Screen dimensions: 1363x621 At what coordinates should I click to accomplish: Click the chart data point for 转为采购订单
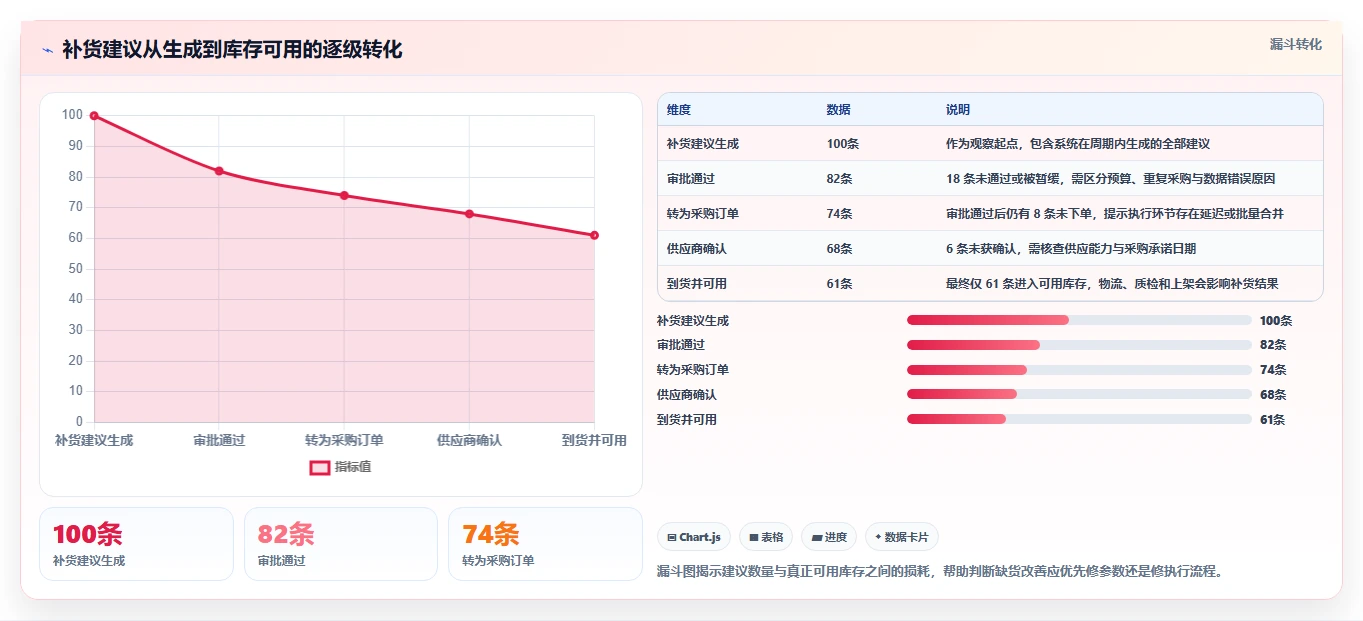(x=344, y=195)
